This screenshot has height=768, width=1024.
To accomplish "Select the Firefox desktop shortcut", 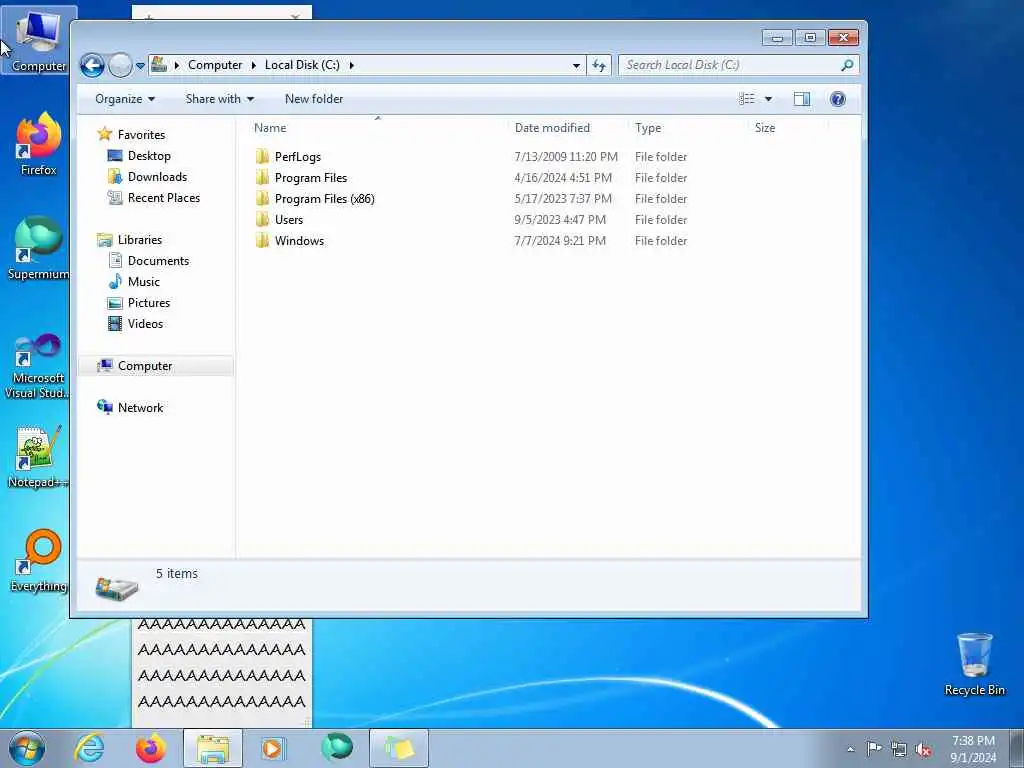I will click(39, 144).
